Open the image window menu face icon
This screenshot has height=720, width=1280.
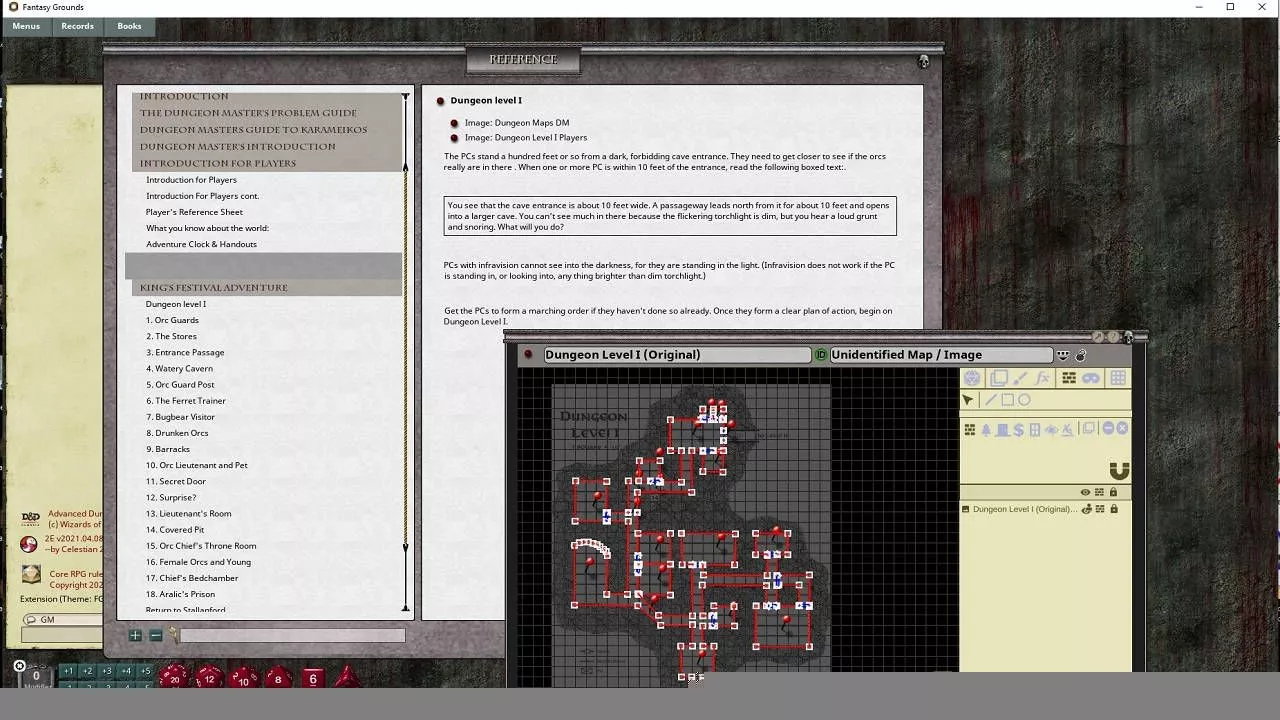tap(1063, 355)
